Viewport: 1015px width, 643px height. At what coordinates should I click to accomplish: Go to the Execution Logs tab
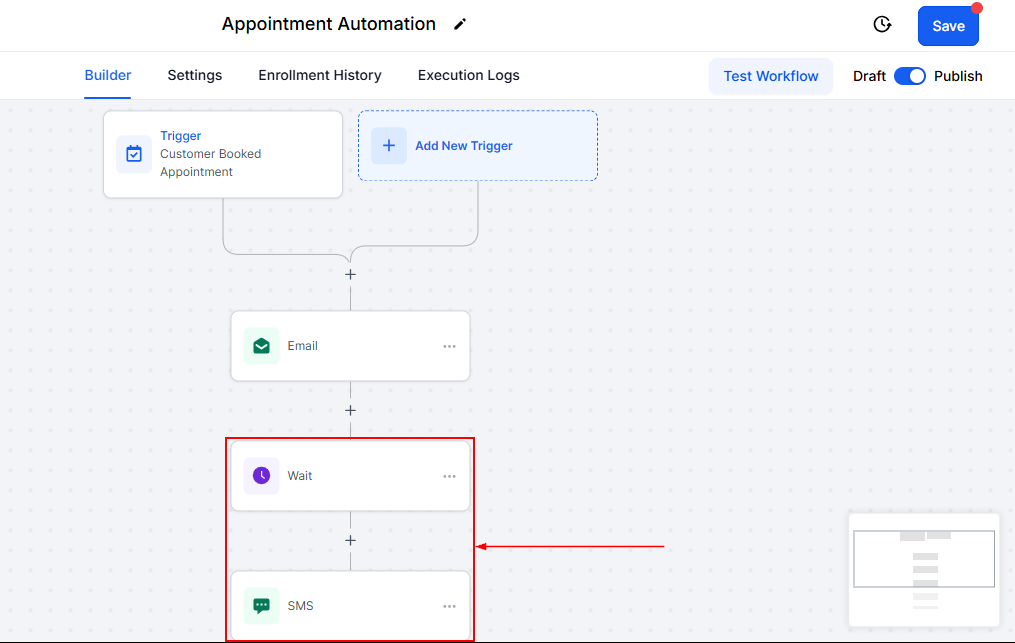point(468,75)
